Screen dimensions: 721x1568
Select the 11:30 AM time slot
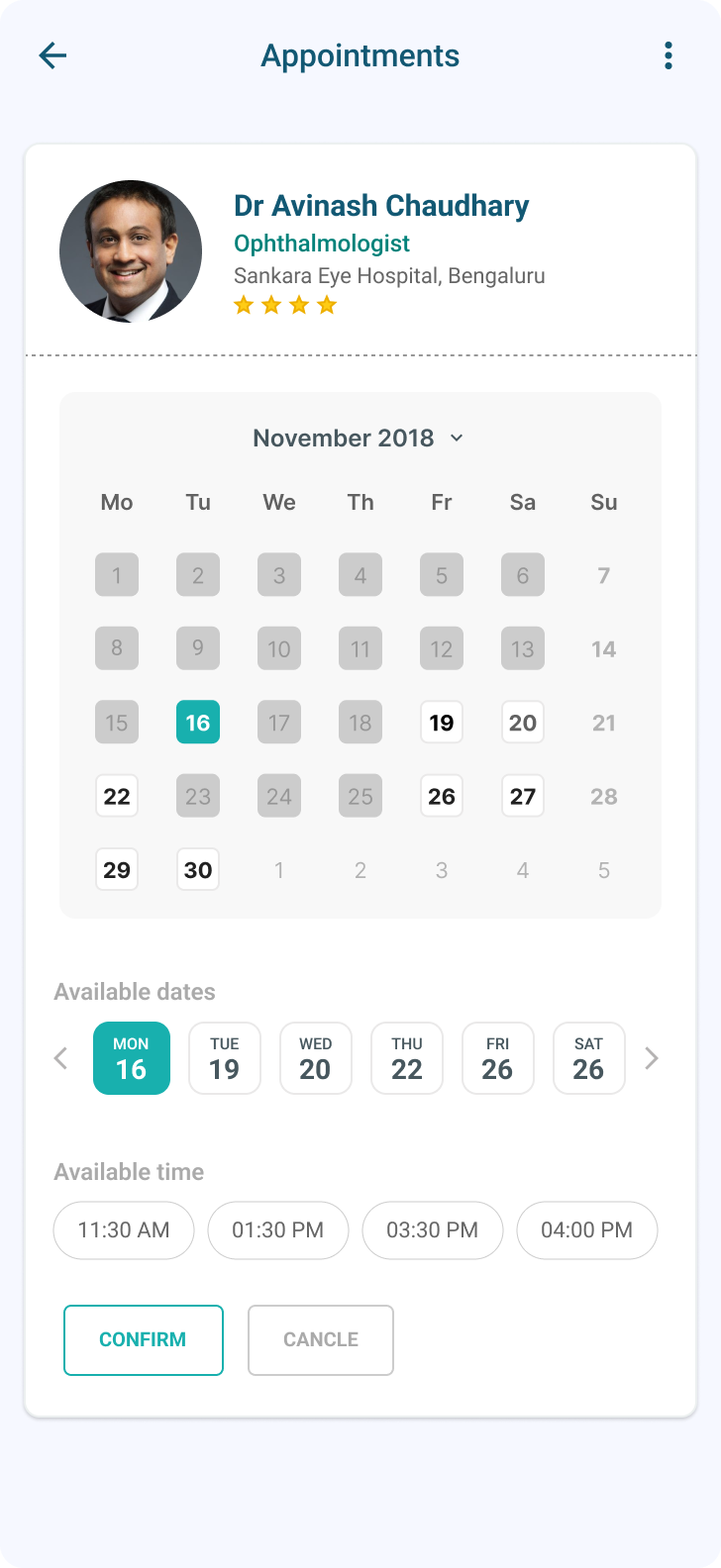tap(124, 1230)
